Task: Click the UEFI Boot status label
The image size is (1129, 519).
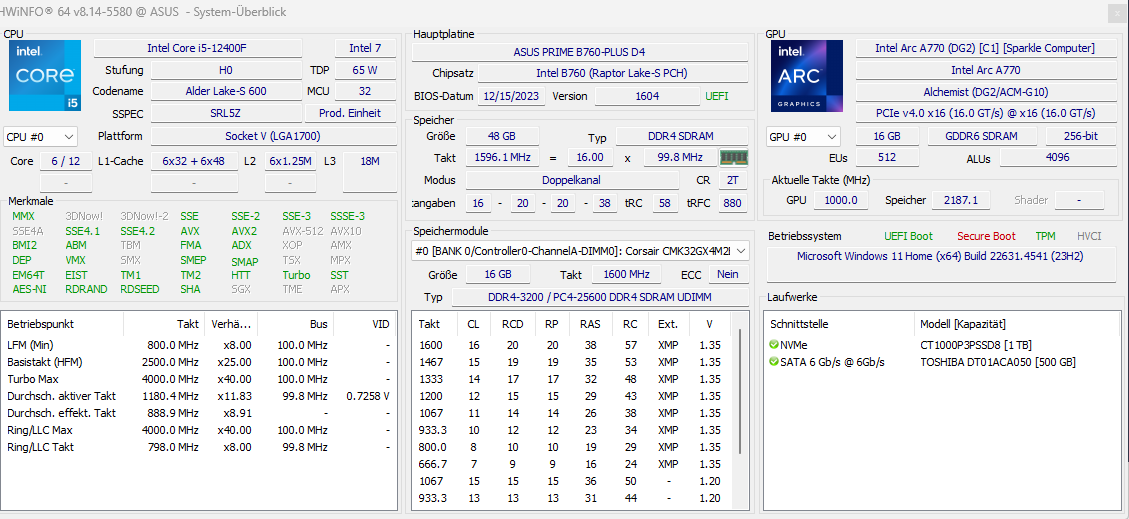Action: pos(908,236)
